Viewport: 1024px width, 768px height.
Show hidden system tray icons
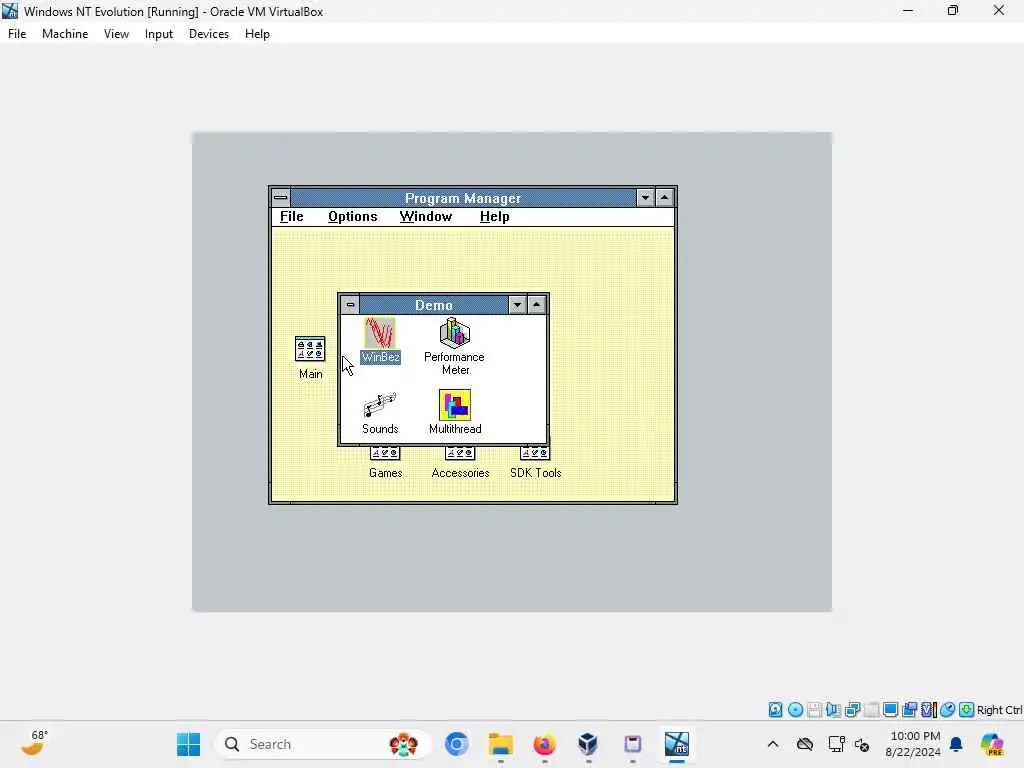click(773, 744)
